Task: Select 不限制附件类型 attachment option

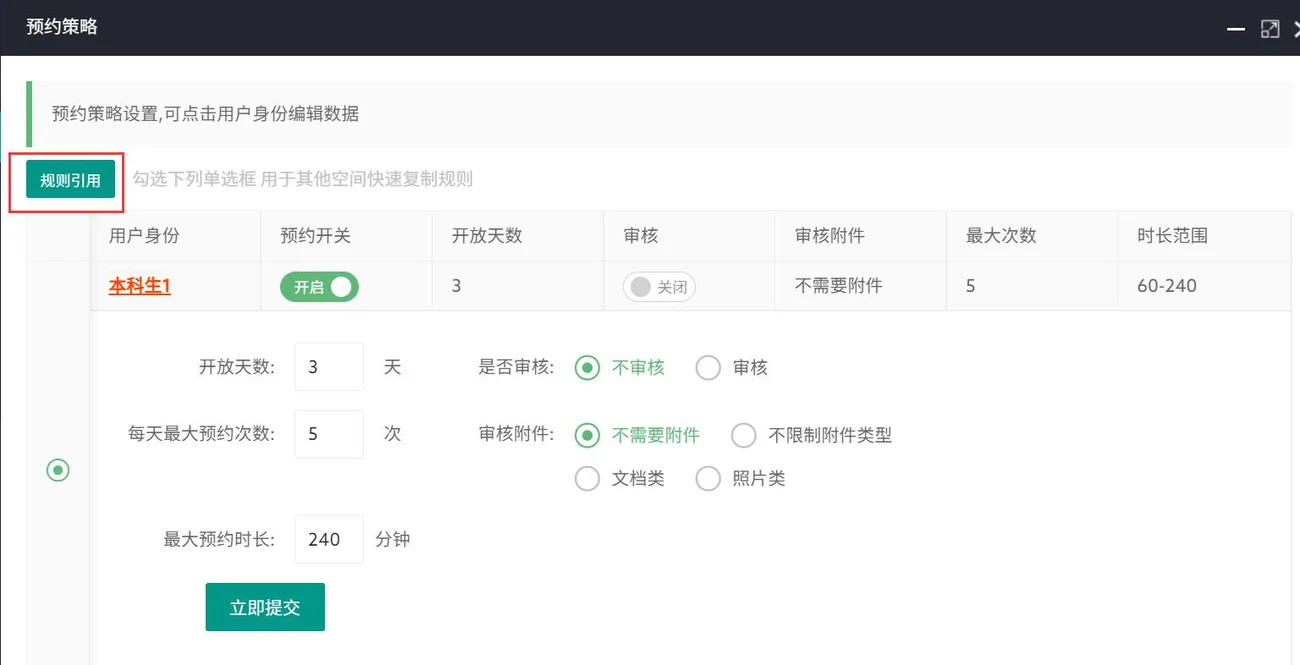Action: click(x=811, y=435)
